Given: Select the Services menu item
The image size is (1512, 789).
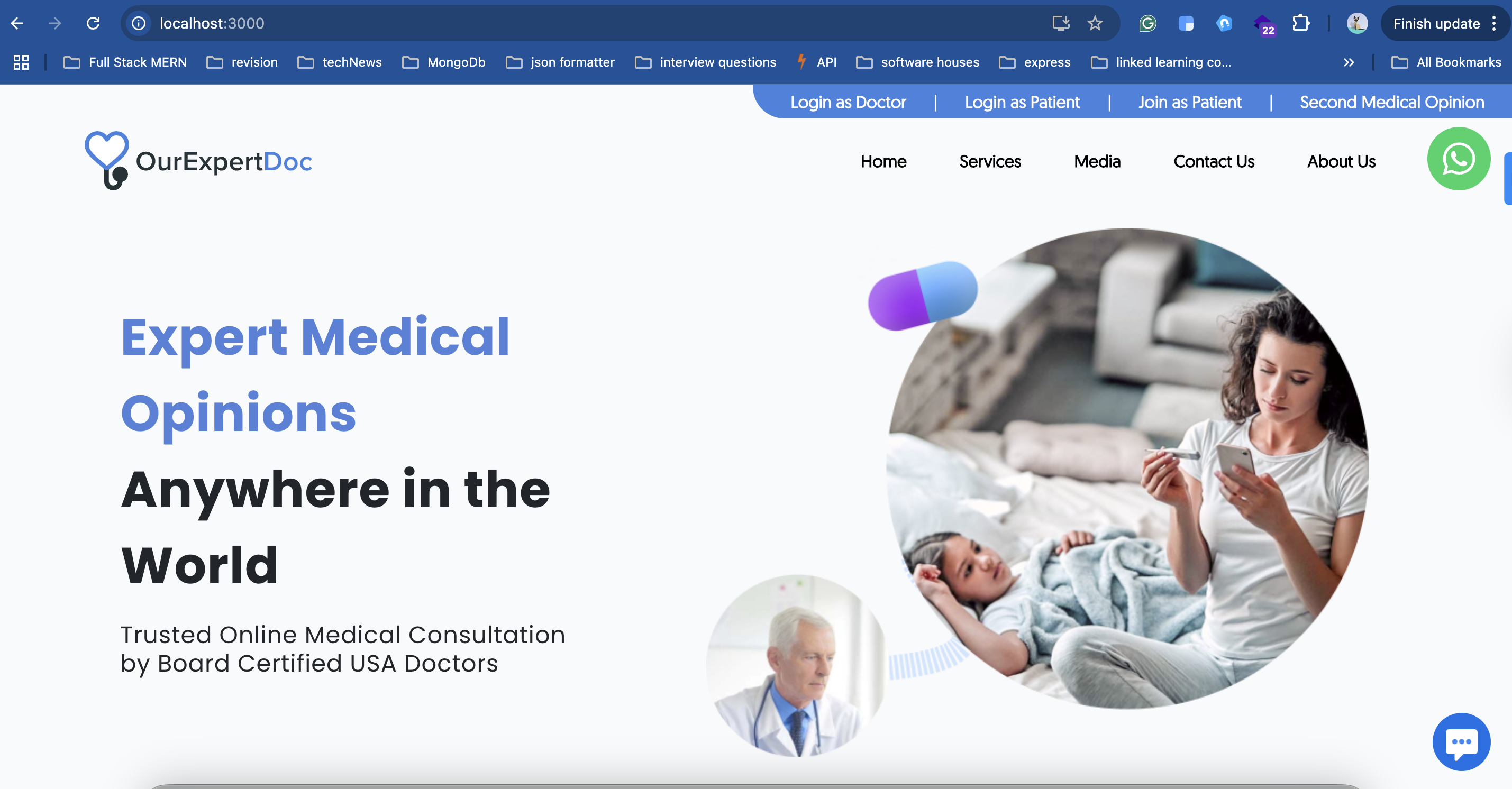Looking at the screenshot, I should point(990,161).
